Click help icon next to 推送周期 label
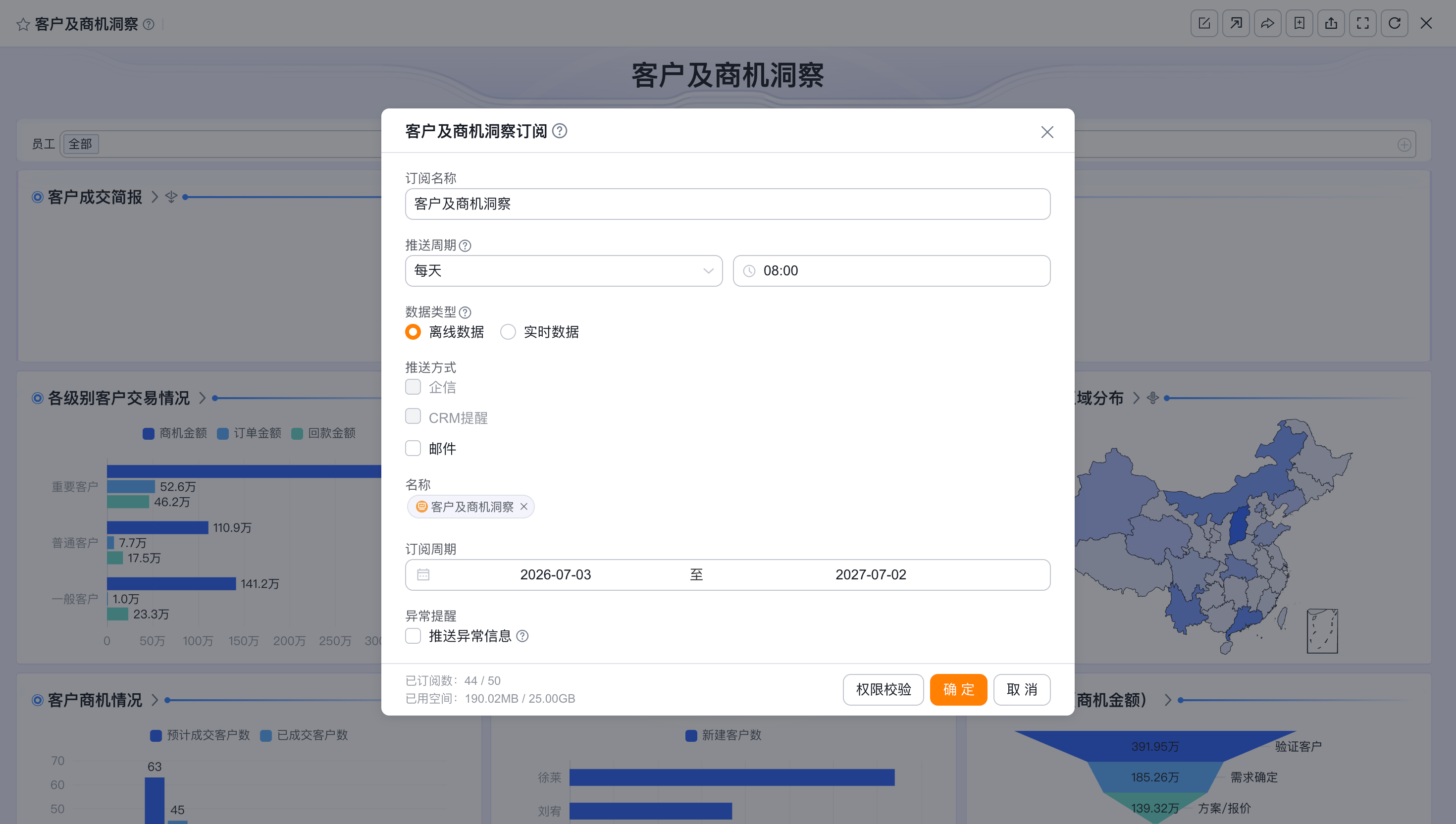 click(x=465, y=246)
